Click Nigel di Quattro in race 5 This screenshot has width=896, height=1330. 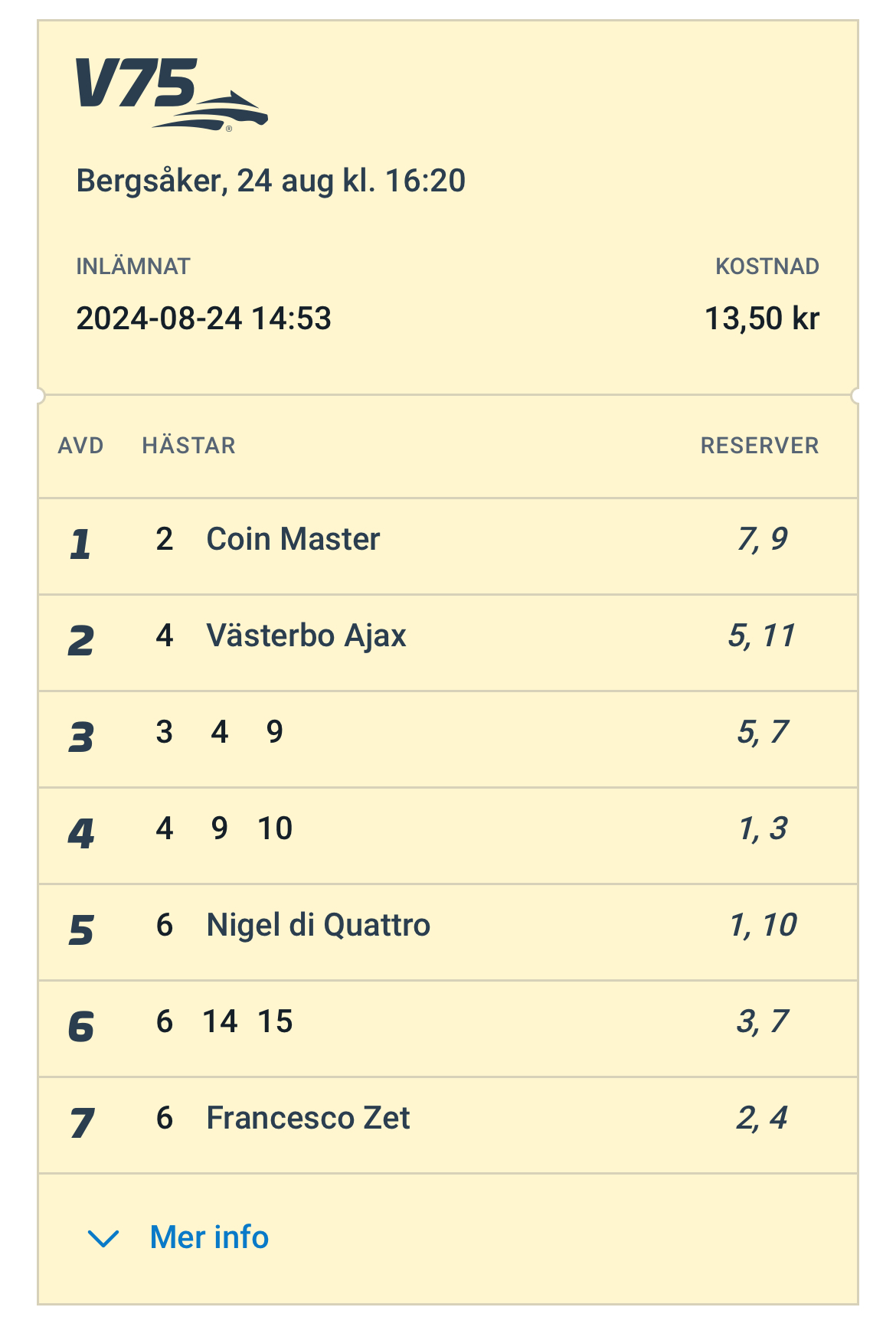[318, 925]
